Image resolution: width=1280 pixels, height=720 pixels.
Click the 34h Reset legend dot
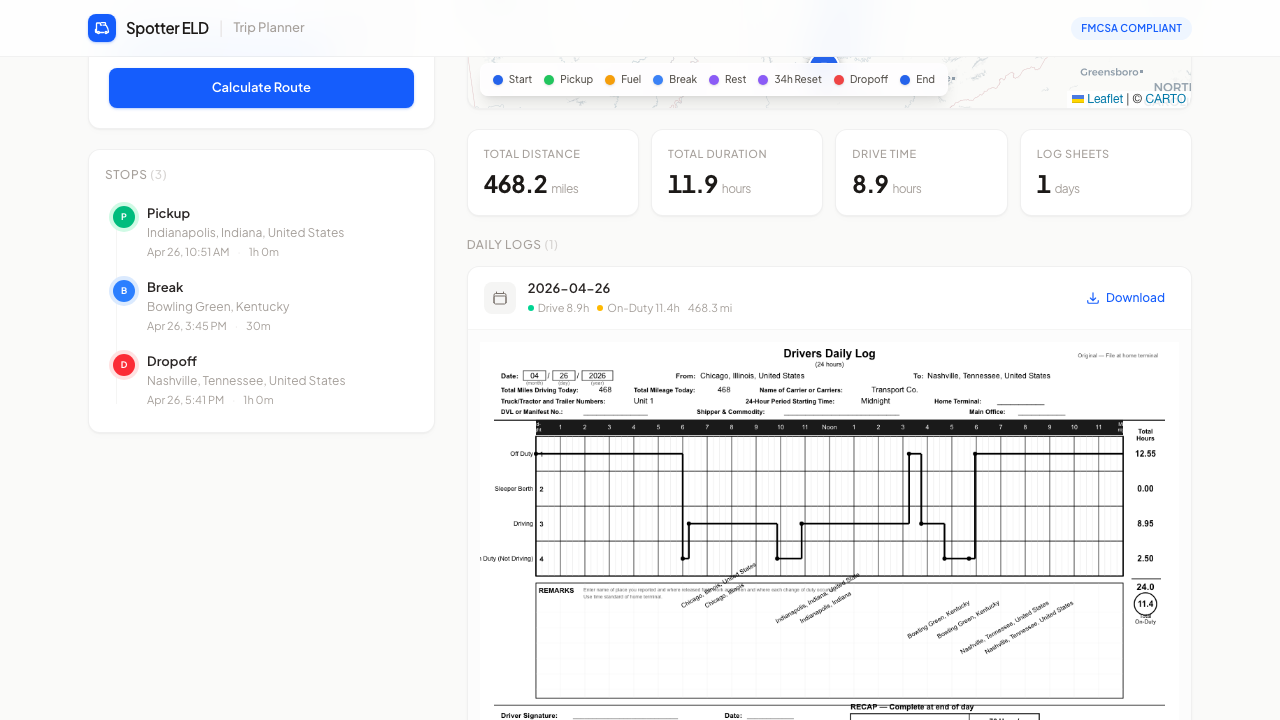tap(763, 80)
